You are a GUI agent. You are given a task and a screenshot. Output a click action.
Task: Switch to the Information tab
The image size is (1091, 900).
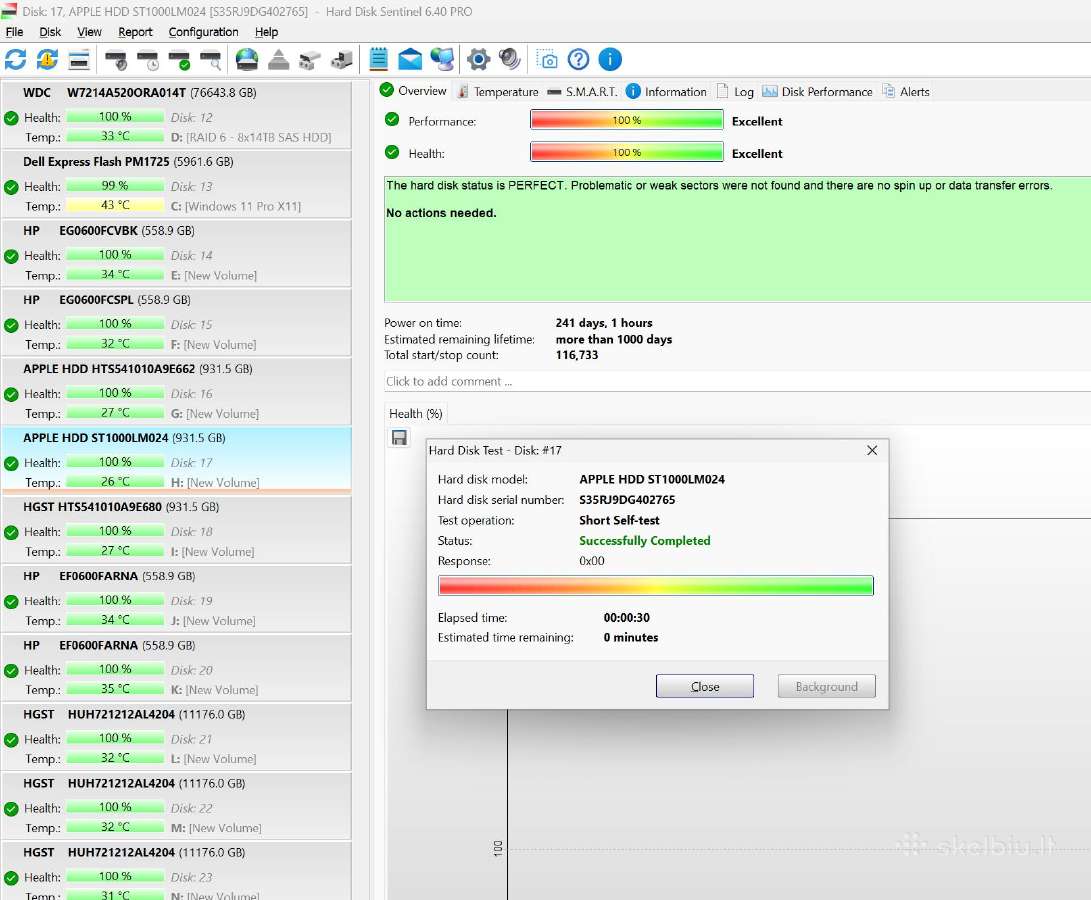[666, 91]
